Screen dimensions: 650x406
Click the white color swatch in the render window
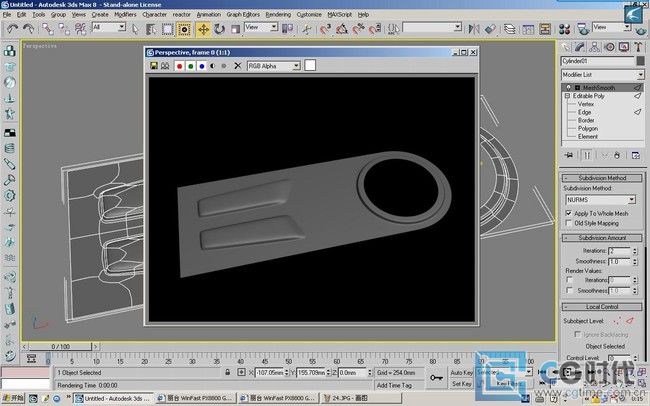[x=310, y=65]
